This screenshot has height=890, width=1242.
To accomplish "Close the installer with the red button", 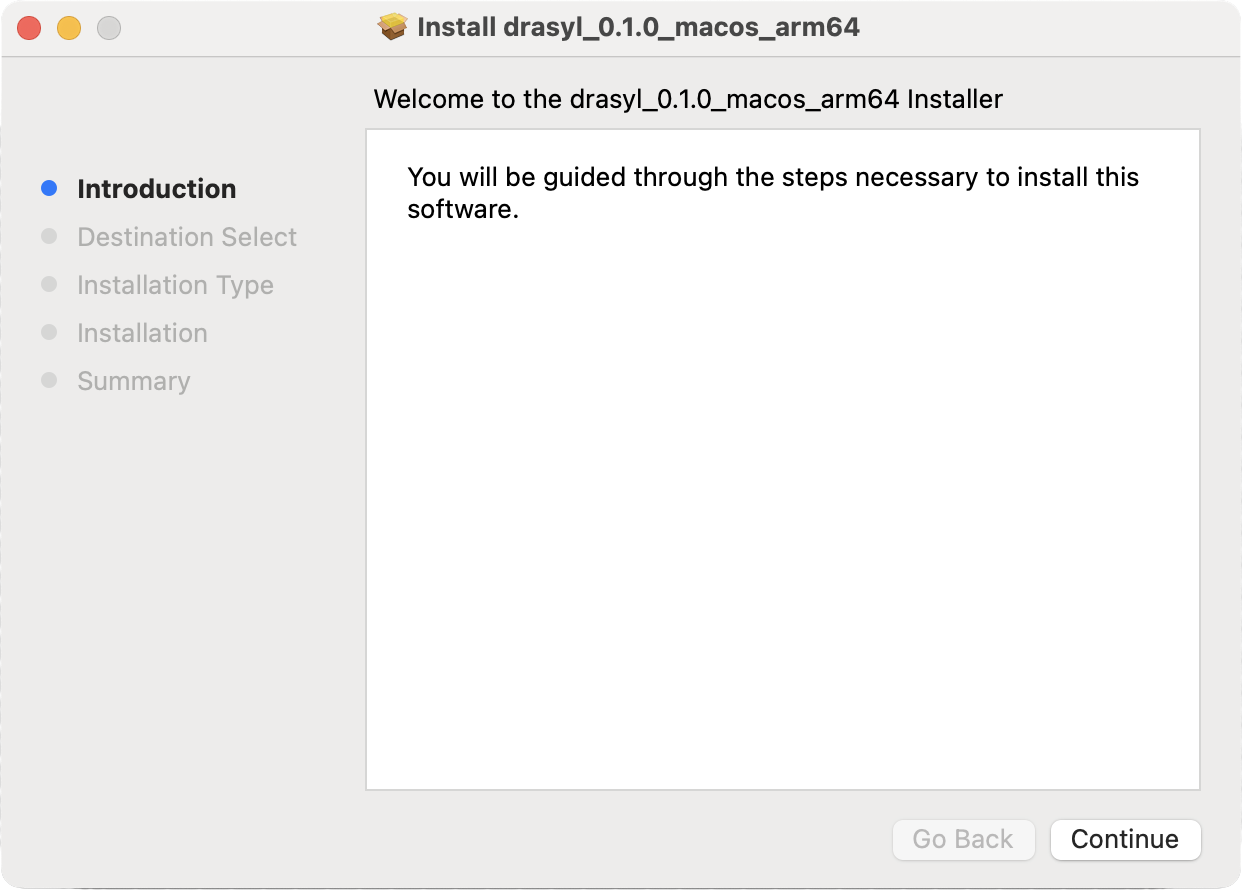I will point(29,28).
